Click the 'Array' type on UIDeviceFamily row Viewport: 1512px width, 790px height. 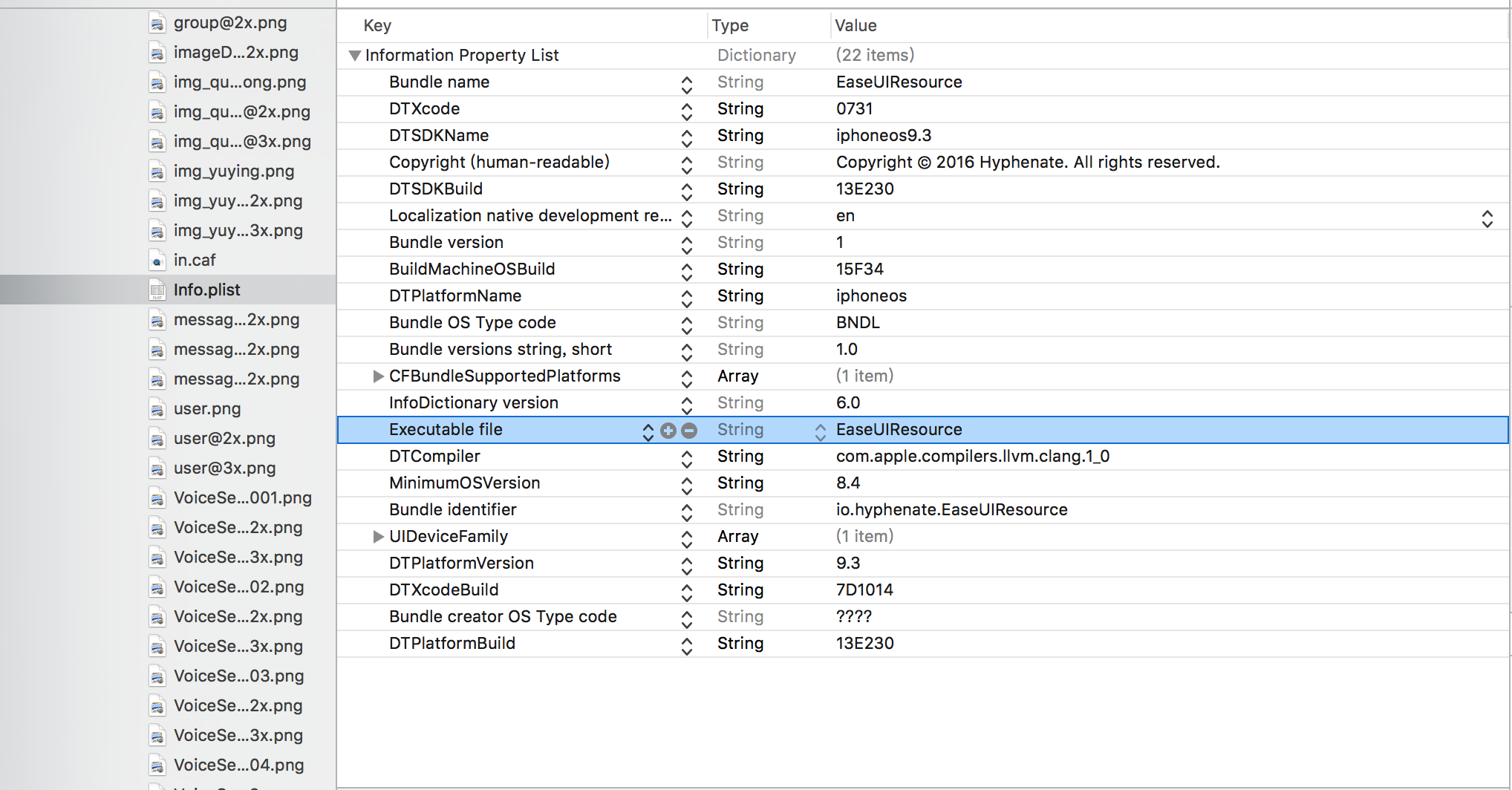click(x=737, y=536)
